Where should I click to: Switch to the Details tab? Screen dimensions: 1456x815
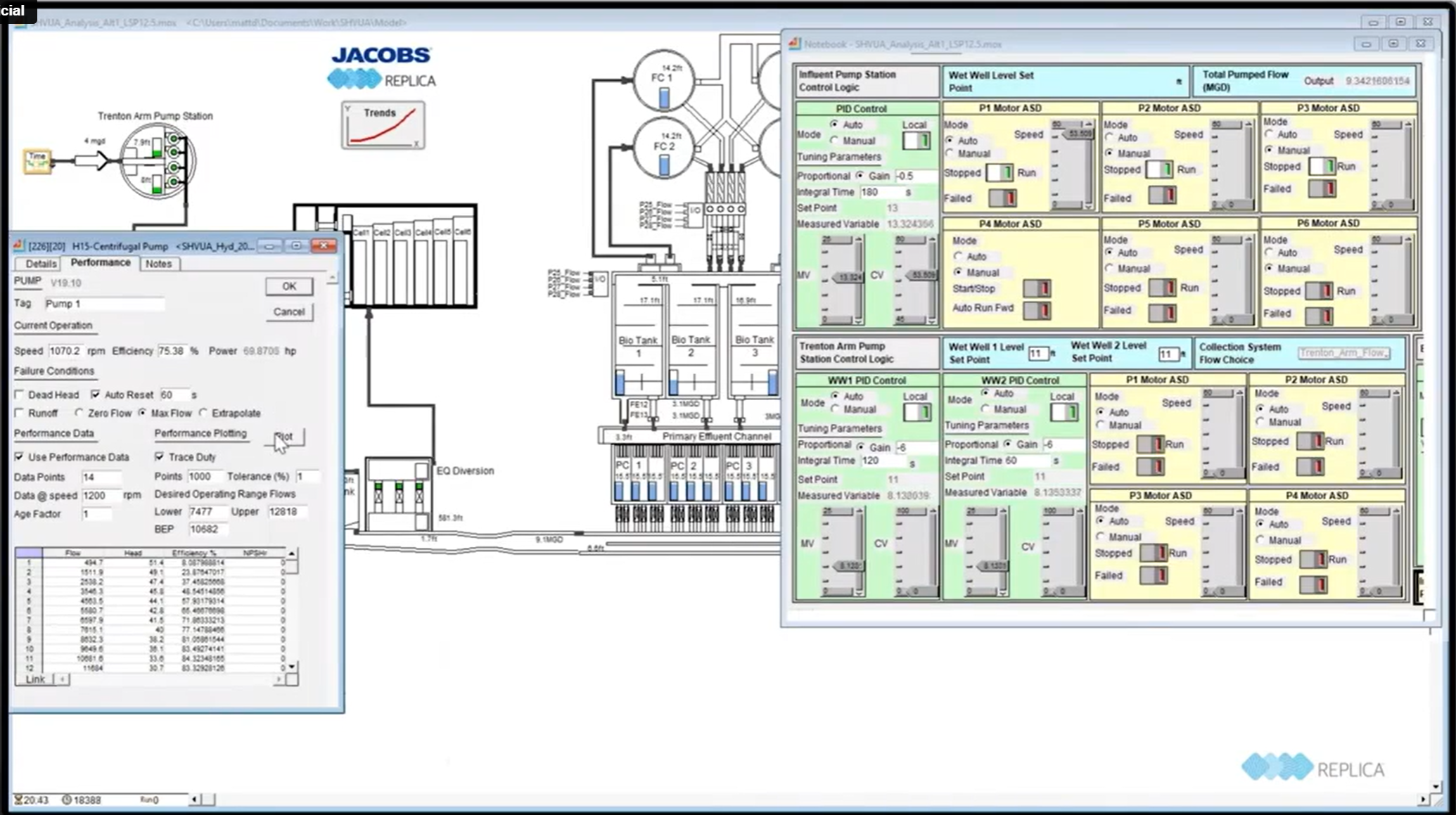(41, 264)
